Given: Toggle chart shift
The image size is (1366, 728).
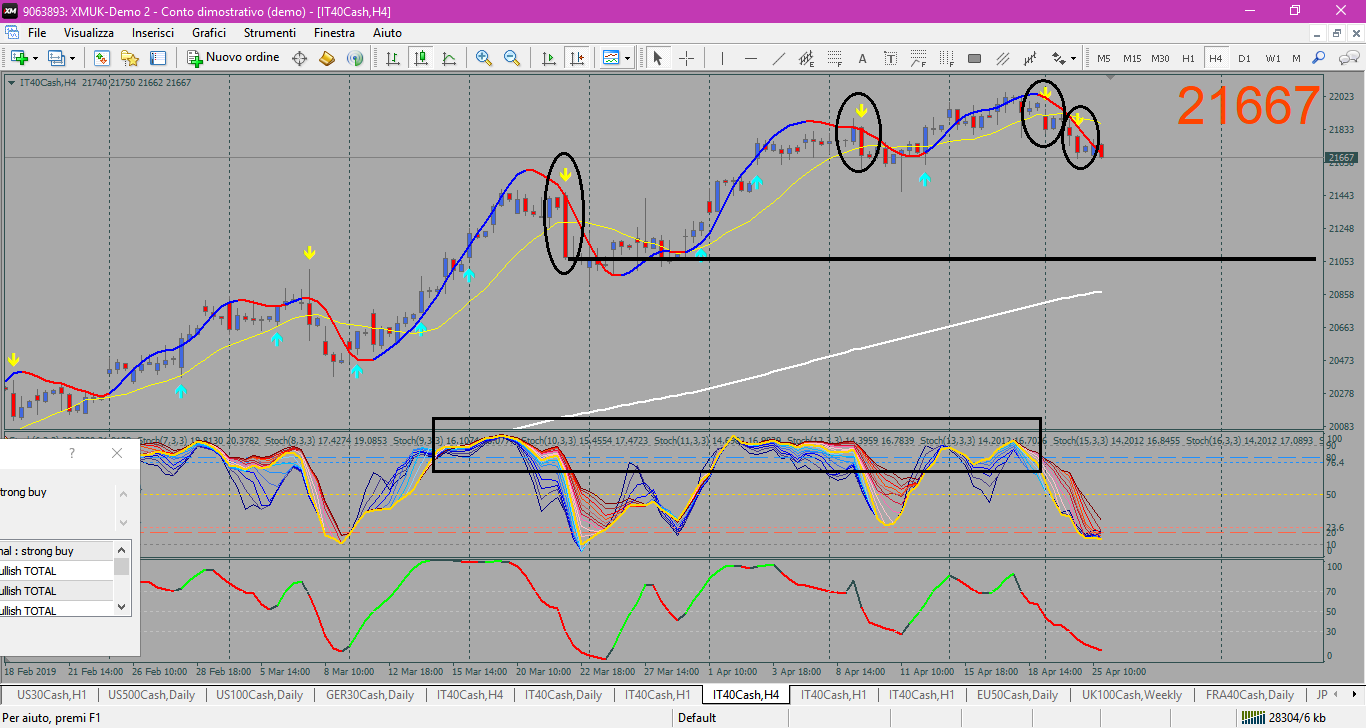Looking at the screenshot, I should pos(577,58).
